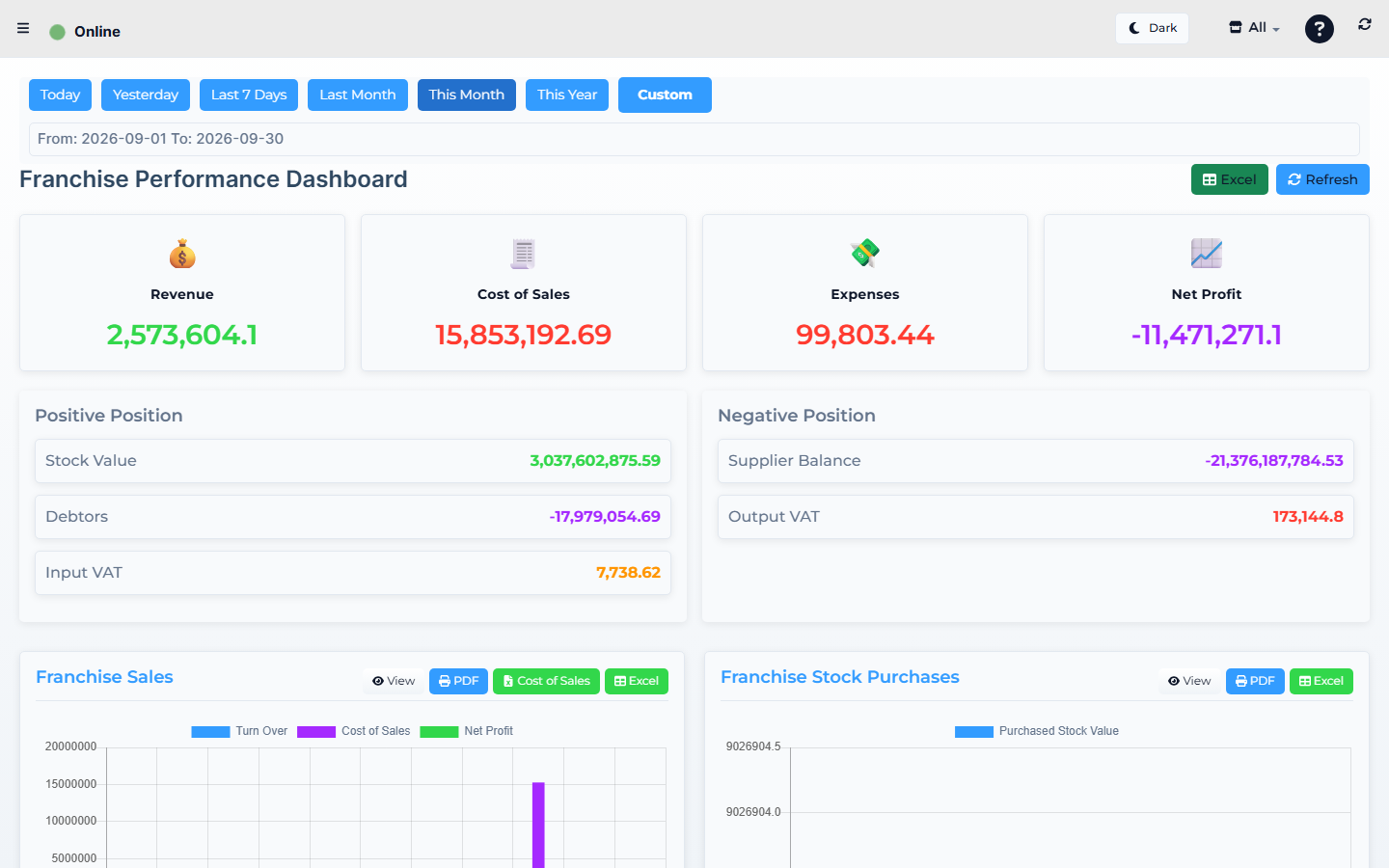The height and width of the screenshot is (868, 1389).
Task: Click the Output VAT row
Action: (x=1036, y=517)
